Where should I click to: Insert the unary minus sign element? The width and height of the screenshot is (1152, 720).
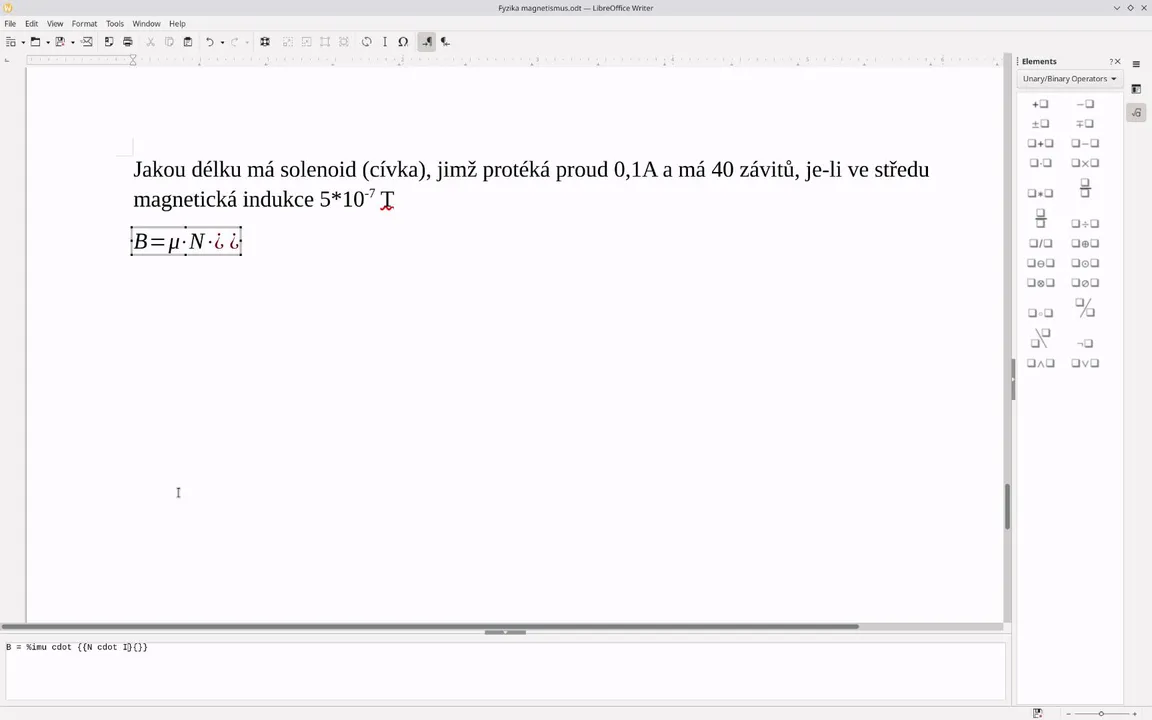(1085, 104)
